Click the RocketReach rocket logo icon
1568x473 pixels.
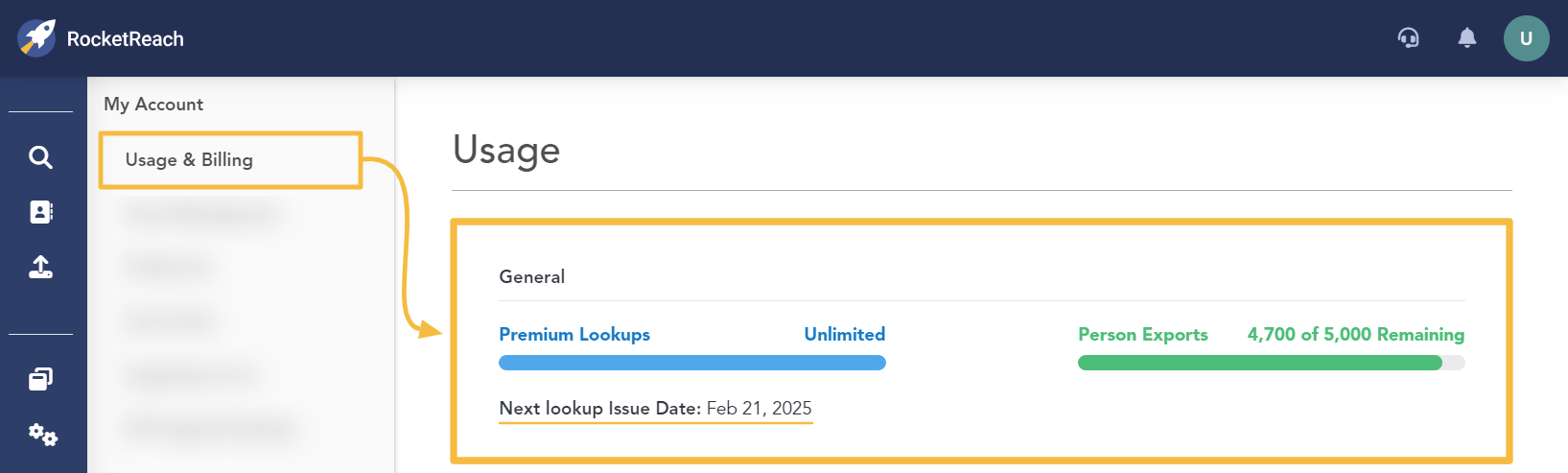point(36,38)
